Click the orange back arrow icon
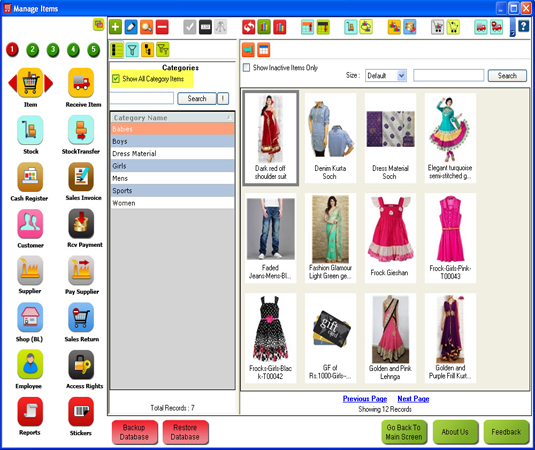 tap(248, 50)
